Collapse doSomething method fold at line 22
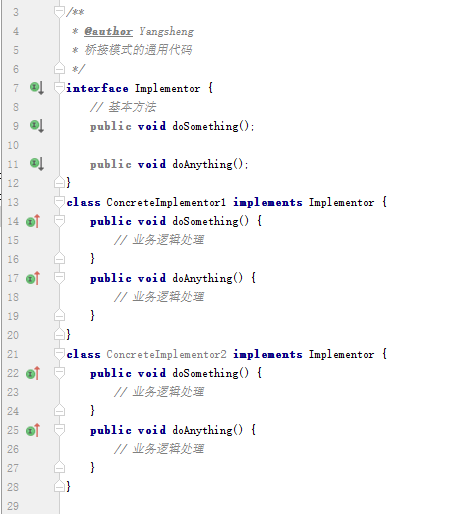The width and height of the screenshot is (468, 514). click(59, 373)
